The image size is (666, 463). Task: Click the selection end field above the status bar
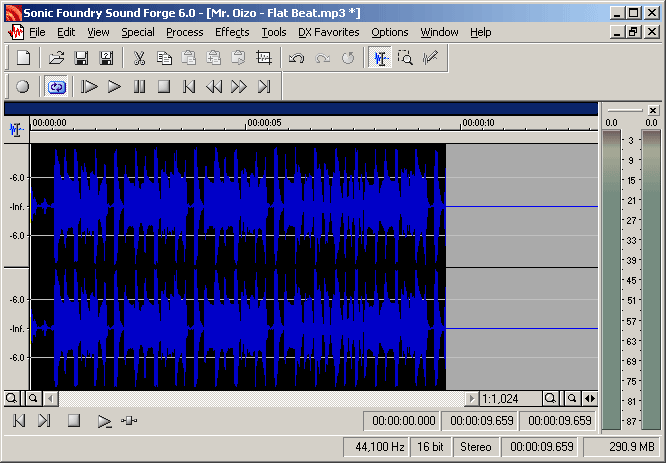point(482,421)
